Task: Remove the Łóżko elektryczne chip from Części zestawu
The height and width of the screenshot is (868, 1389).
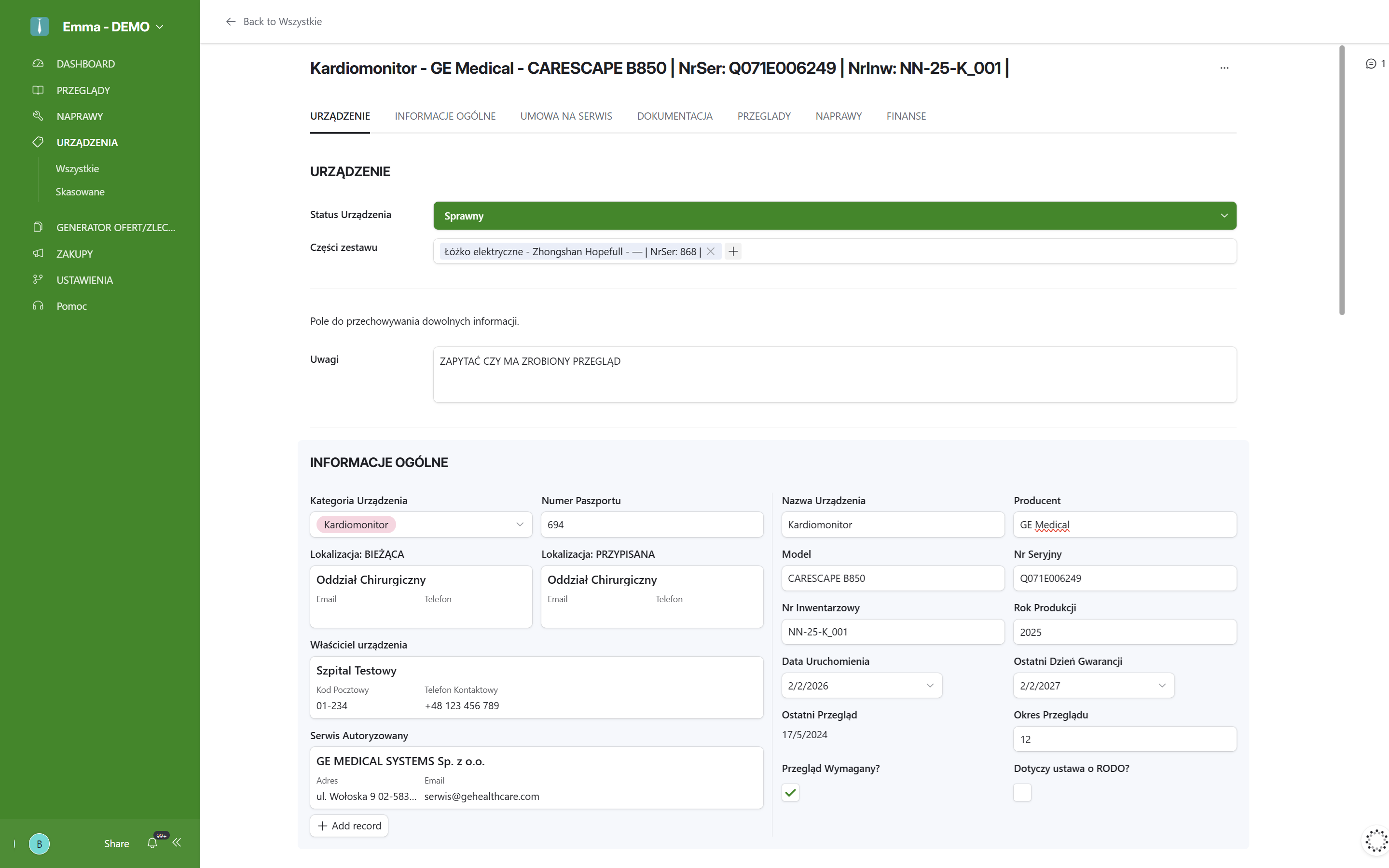Action: point(711,251)
